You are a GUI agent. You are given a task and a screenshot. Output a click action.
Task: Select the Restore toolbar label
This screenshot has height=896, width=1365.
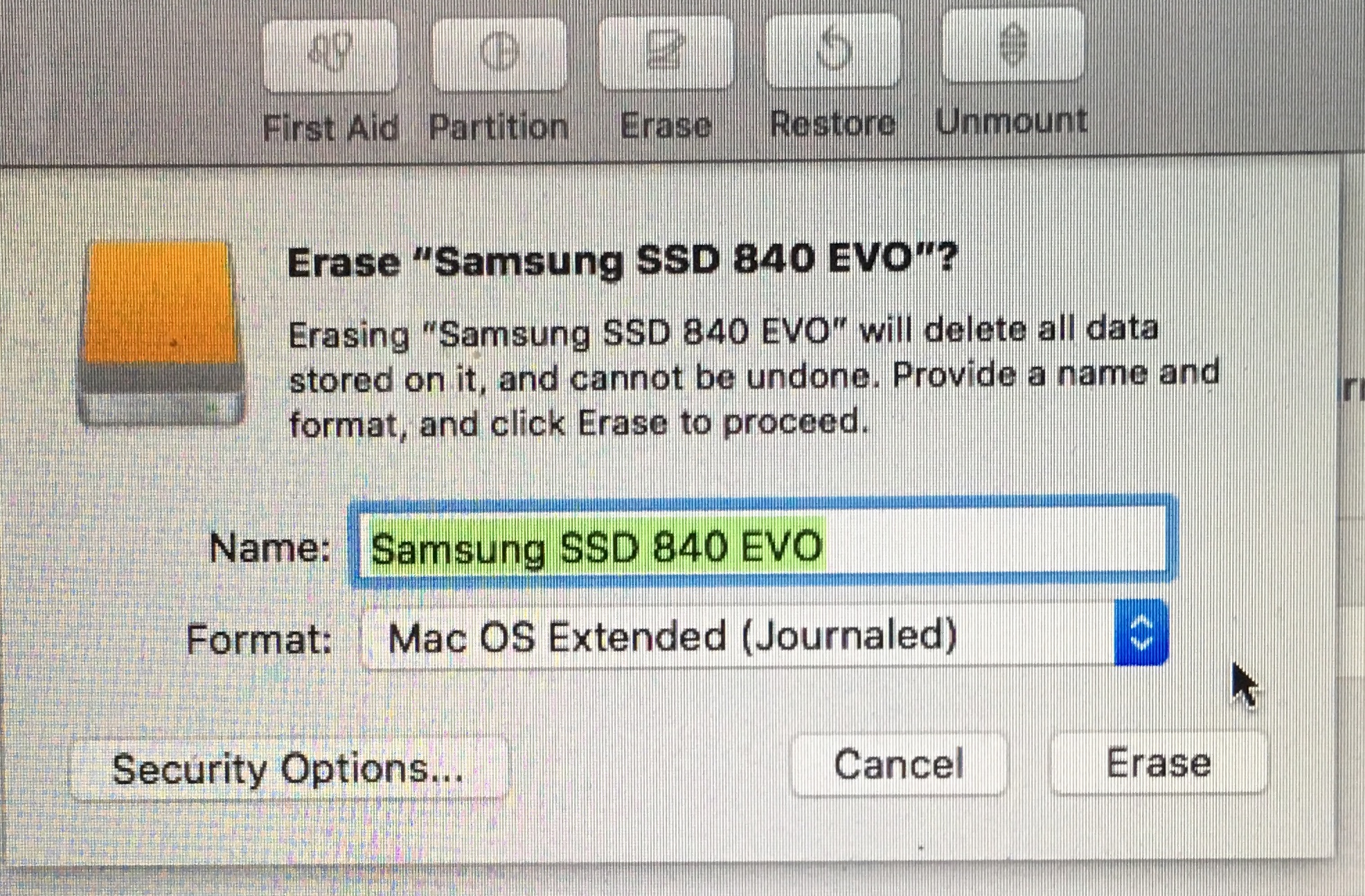833,124
